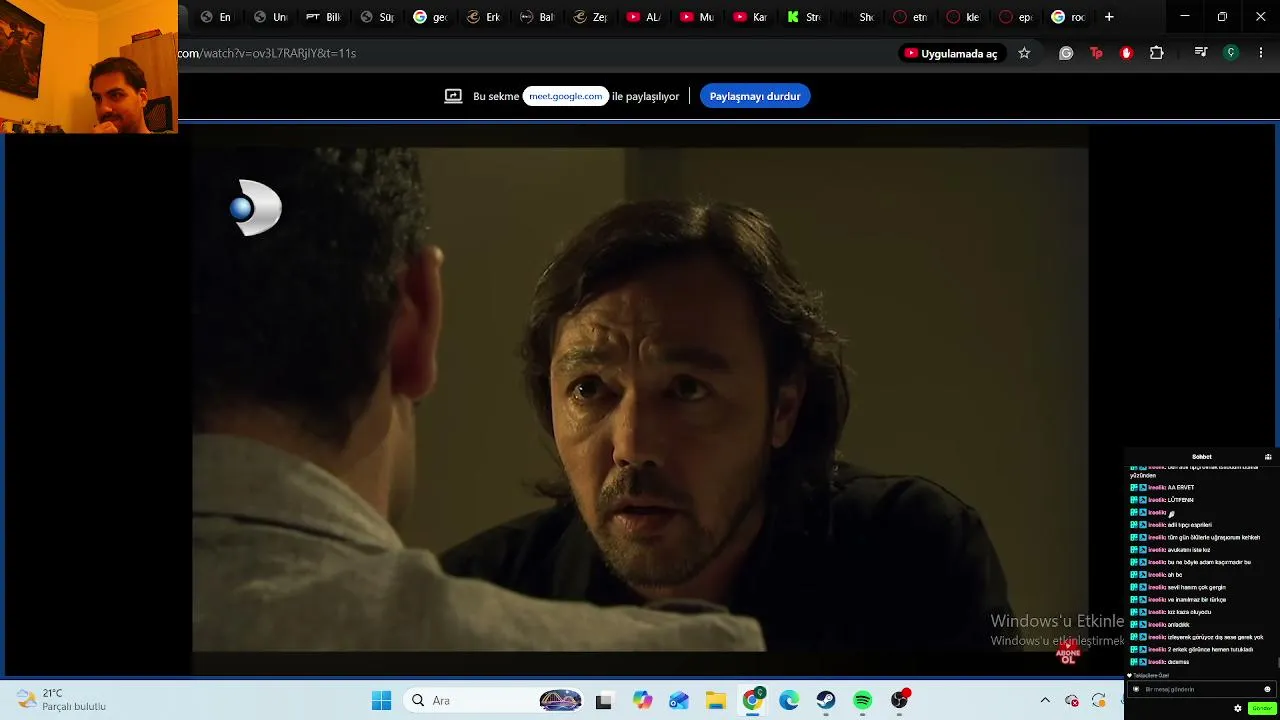
Task: Switch to Chrome on the taskbar
Action: pos(752,701)
